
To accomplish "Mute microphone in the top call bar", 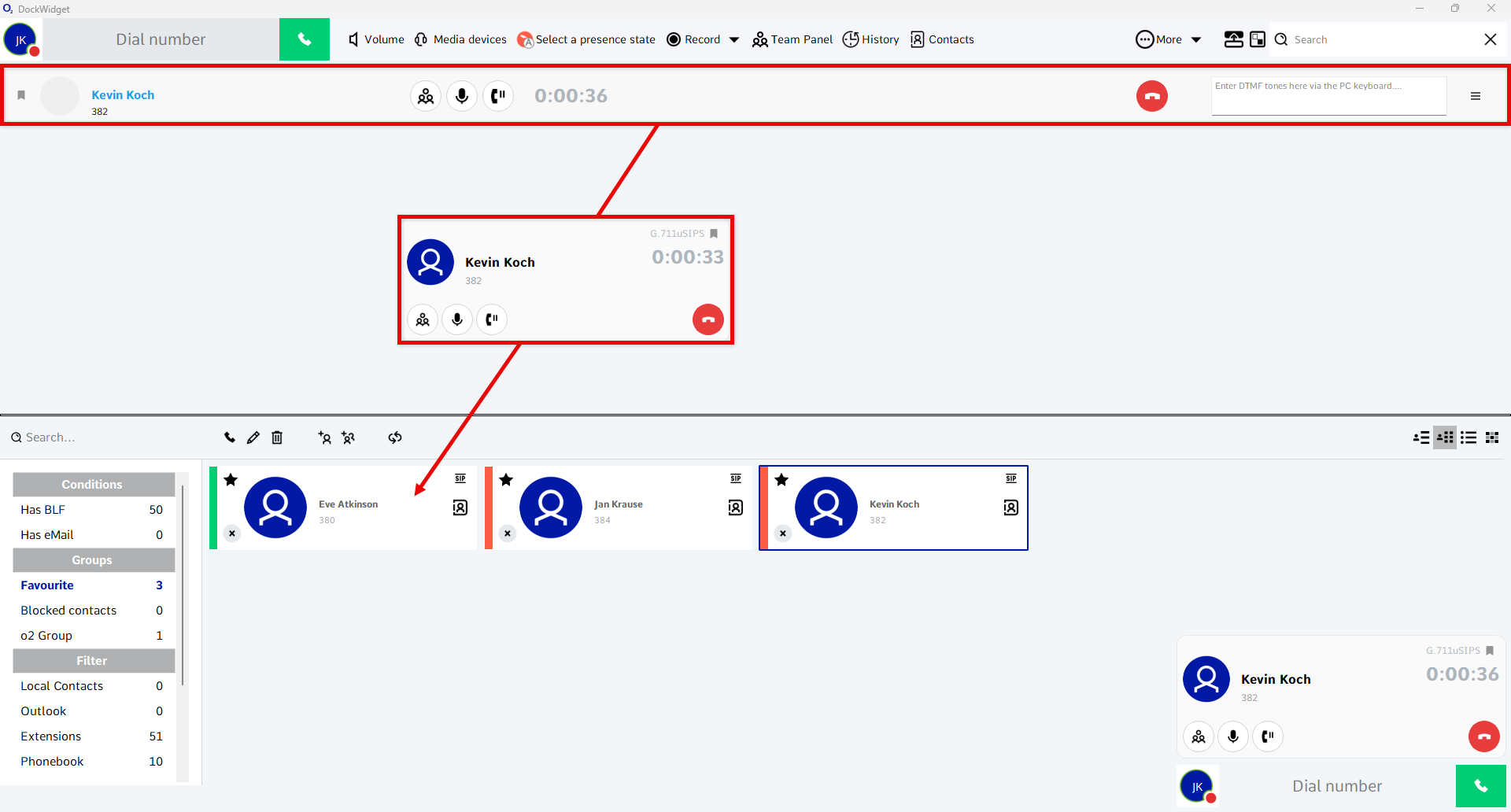I will coord(462,96).
